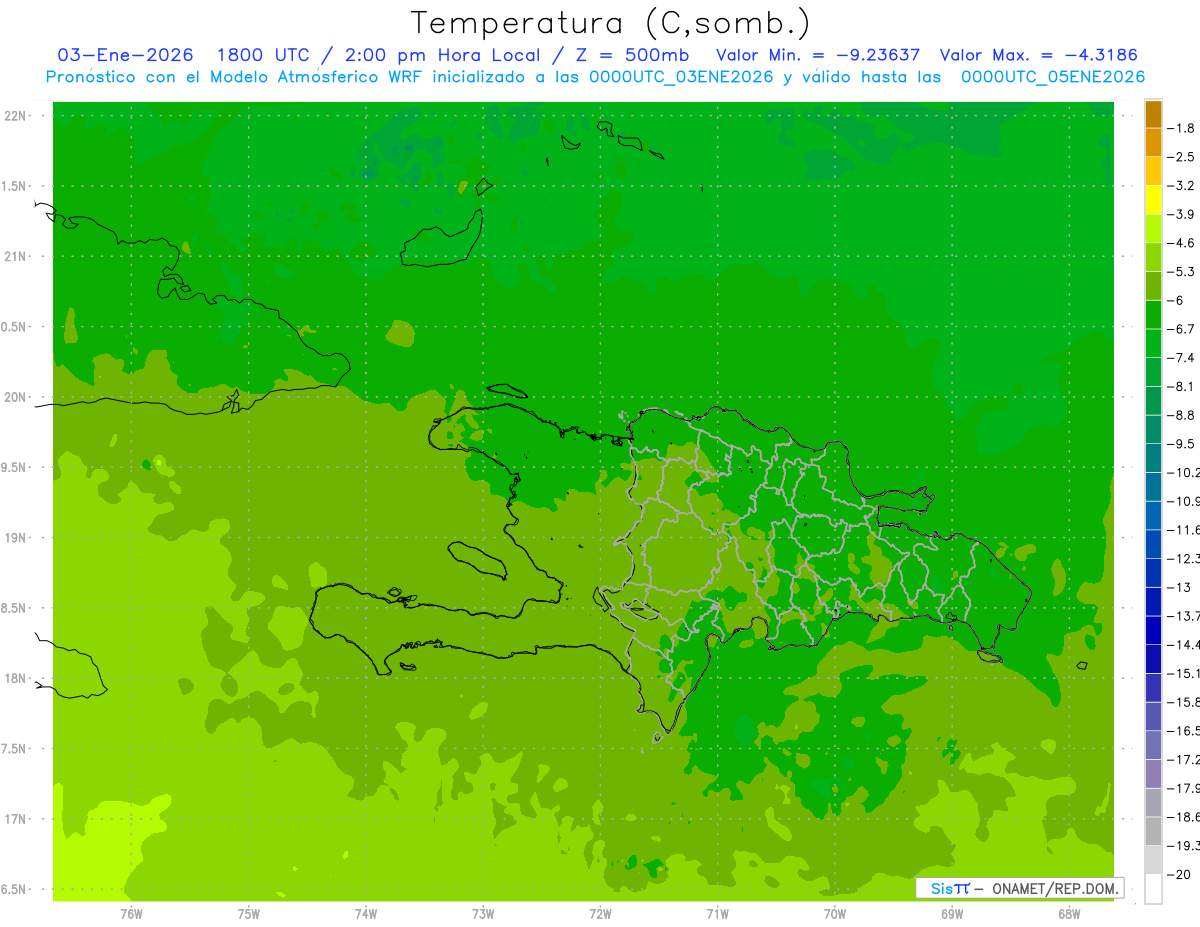Image resolution: width=1200 pixels, height=927 pixels.
Task: Select the 'Z = 500mb' level text
Action: (632, 55)
